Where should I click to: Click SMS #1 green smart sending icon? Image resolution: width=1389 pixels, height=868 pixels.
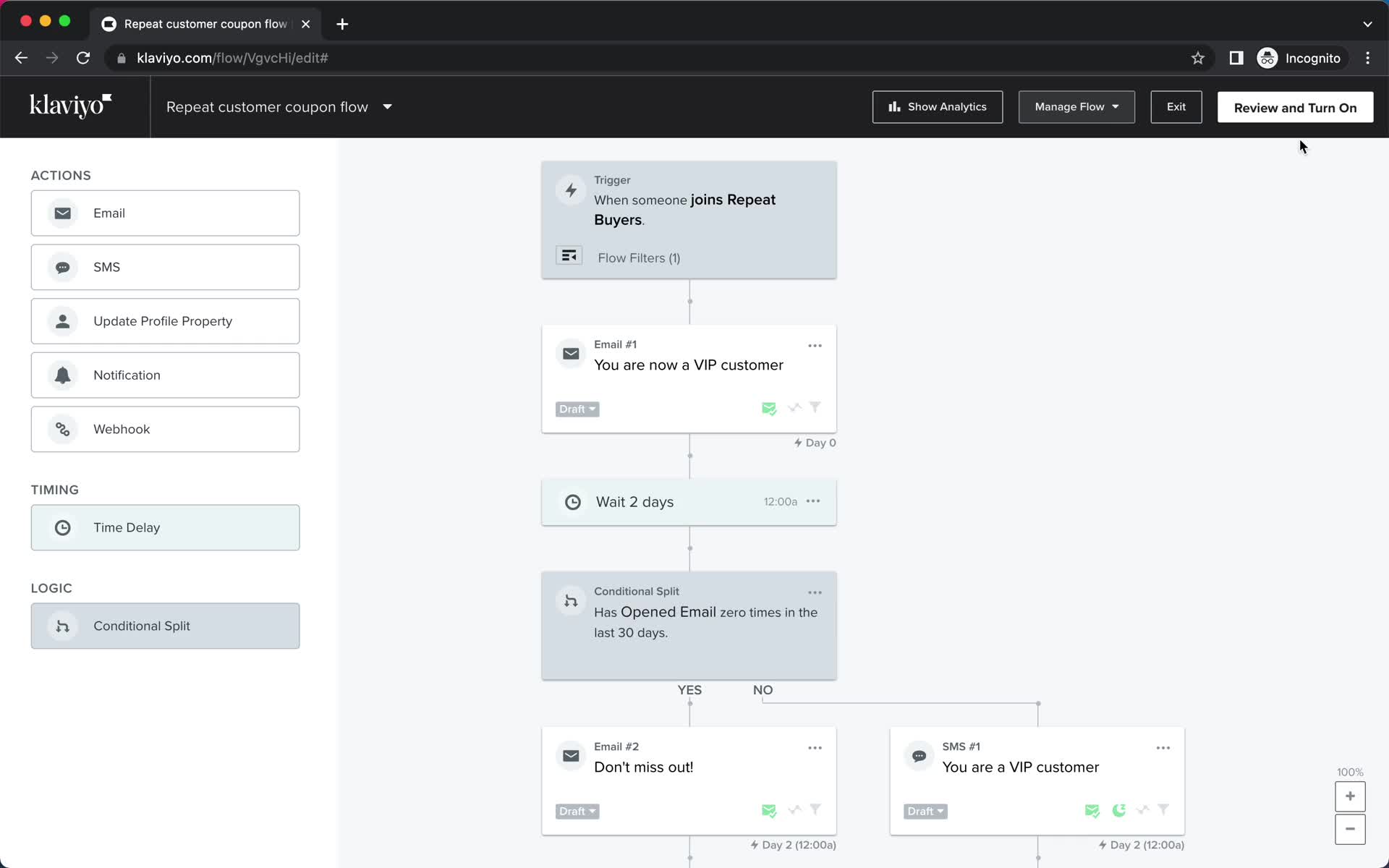click(1092, 811)
